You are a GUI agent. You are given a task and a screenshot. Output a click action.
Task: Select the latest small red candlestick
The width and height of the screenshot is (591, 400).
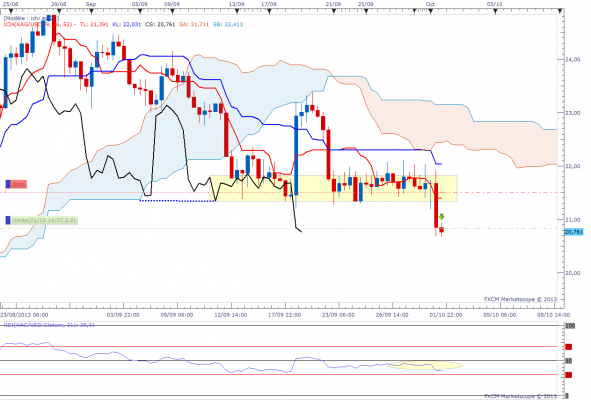[x=441, y=229]
